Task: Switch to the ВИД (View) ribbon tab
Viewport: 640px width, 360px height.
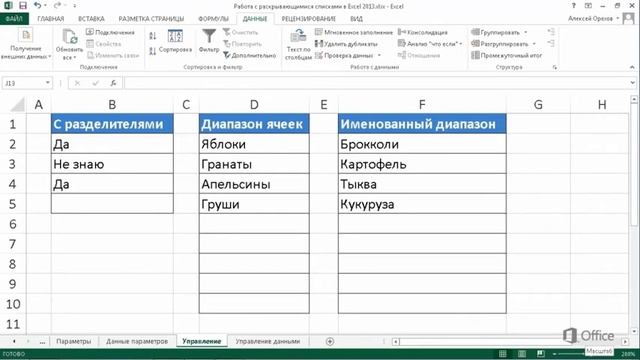Action: [x=356, y=19]
